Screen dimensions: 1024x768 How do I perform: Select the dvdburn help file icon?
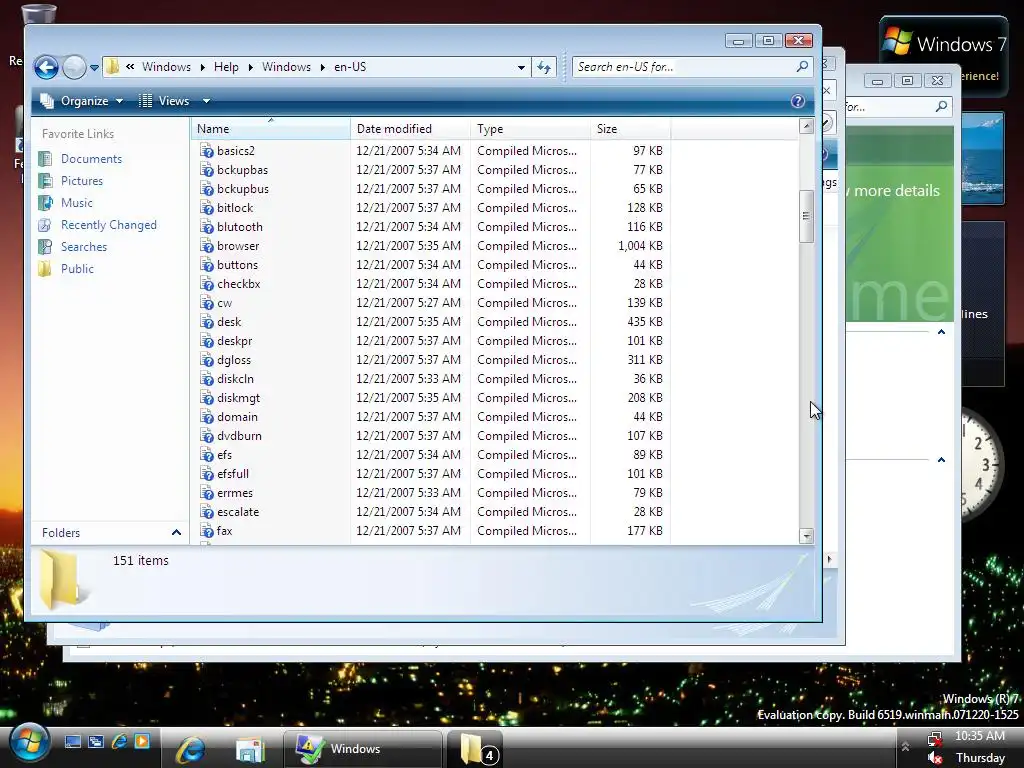click(206, 436)
